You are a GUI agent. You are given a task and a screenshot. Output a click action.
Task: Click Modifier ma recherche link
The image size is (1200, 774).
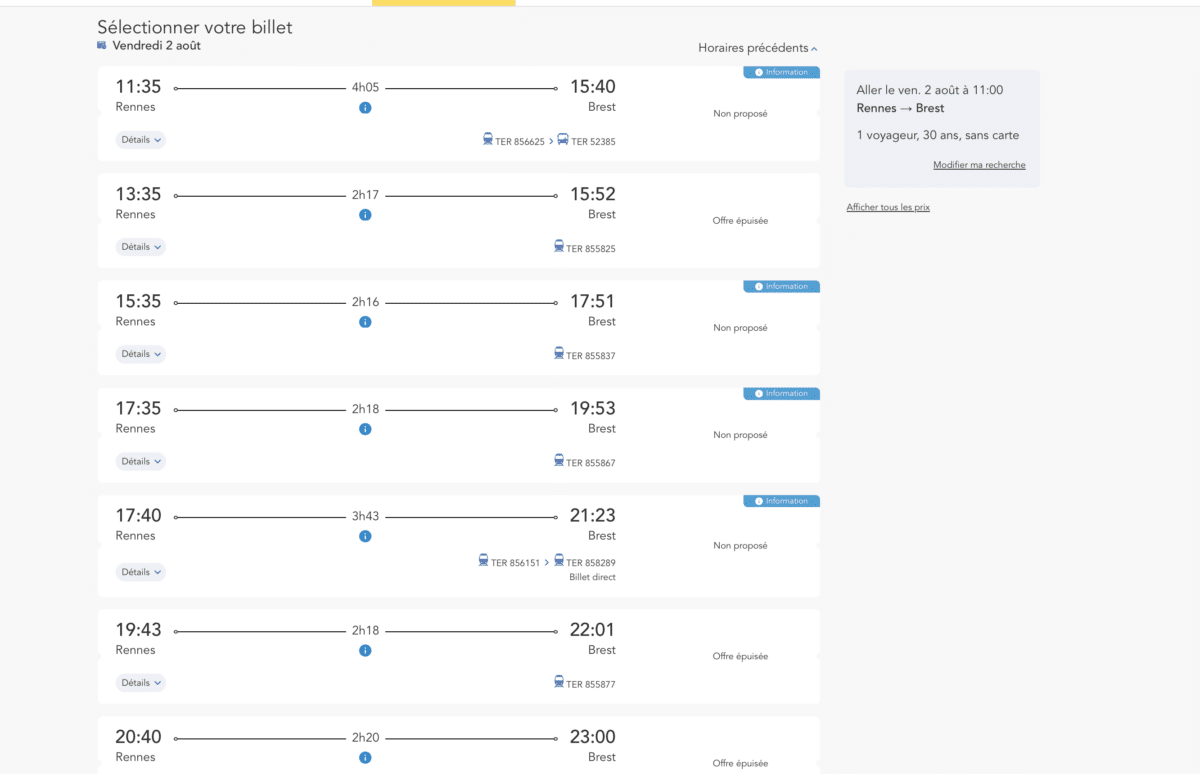point(979,165)
